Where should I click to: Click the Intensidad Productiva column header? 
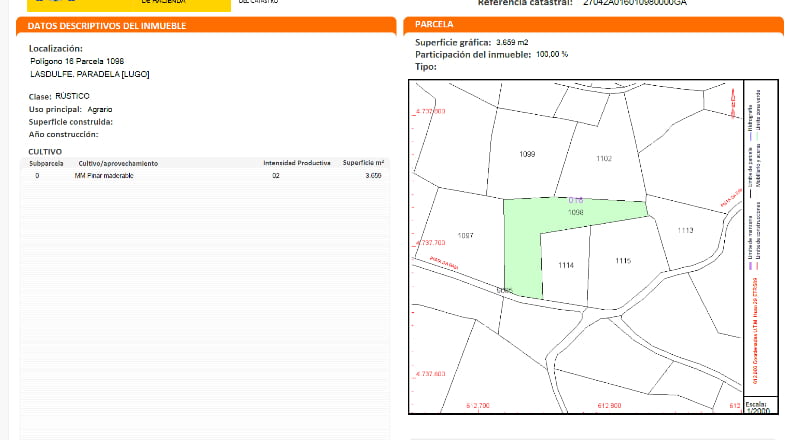coord(297,163)
